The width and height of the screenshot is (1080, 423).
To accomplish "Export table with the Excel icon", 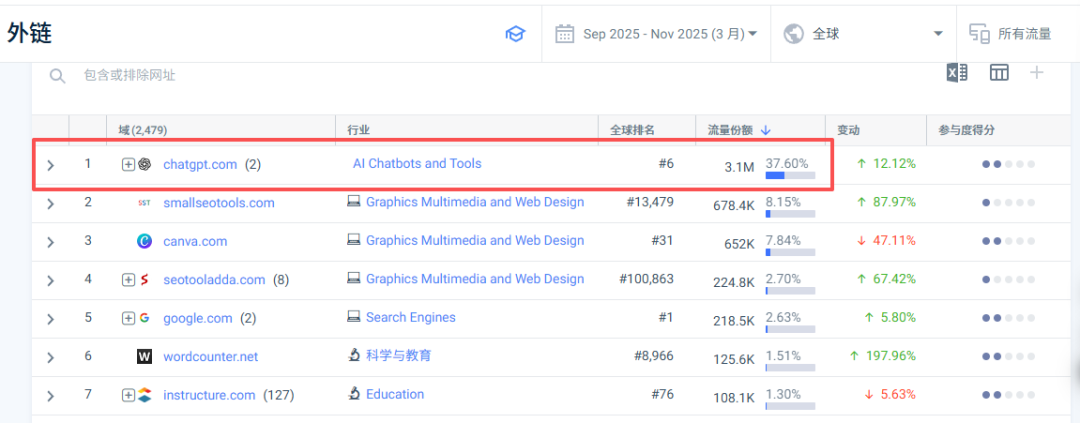I will pos(957,73).
